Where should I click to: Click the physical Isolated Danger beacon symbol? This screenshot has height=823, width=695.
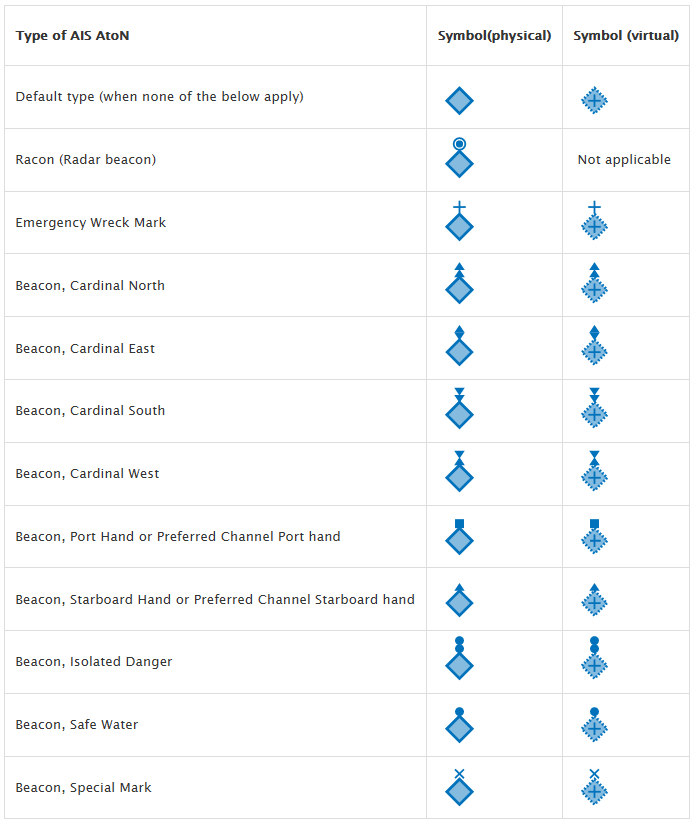click(459, 658)
